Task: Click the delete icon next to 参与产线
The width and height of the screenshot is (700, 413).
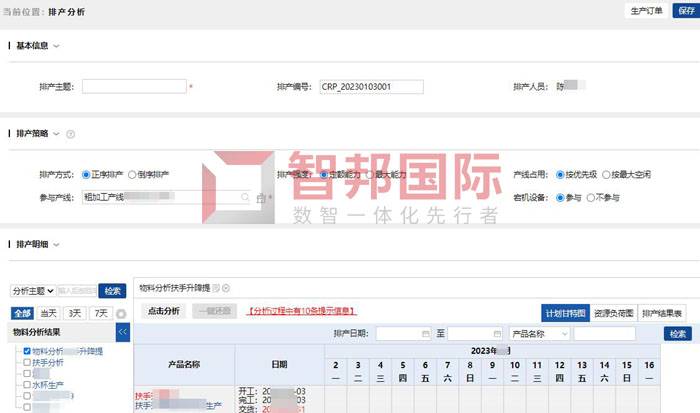Action: click(x=261, y=199)
